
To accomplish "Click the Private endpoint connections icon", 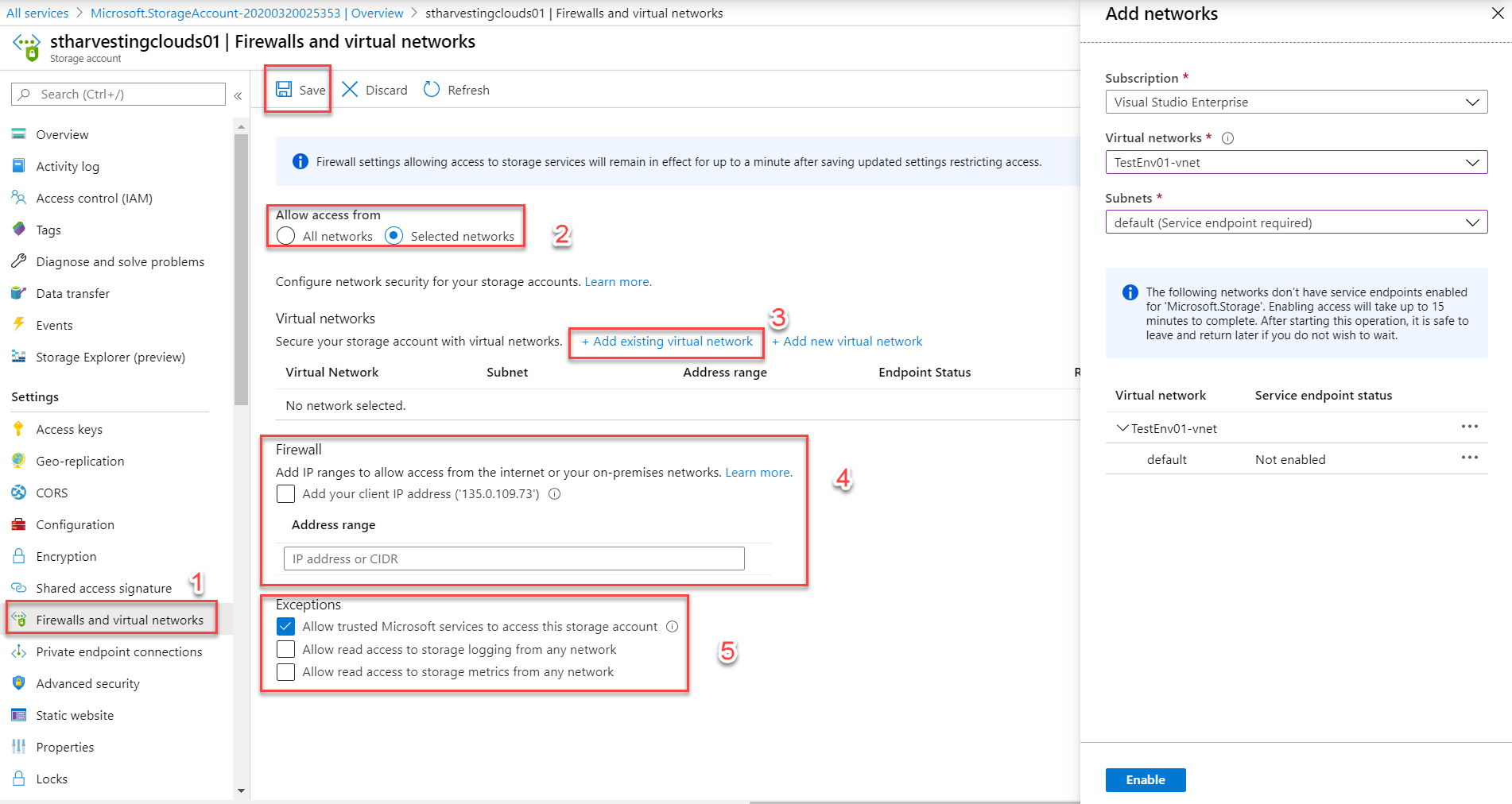I will (x=19, y=651).
